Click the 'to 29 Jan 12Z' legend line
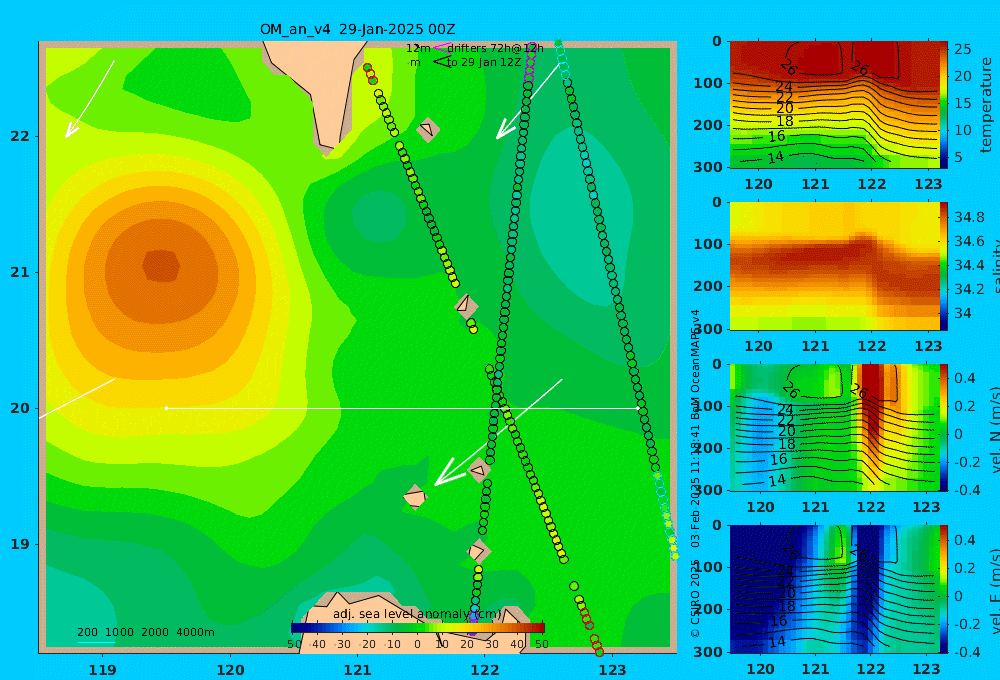Image resolution: width=1000 pixels, height=680 pixels. click(x=484, y=63)
